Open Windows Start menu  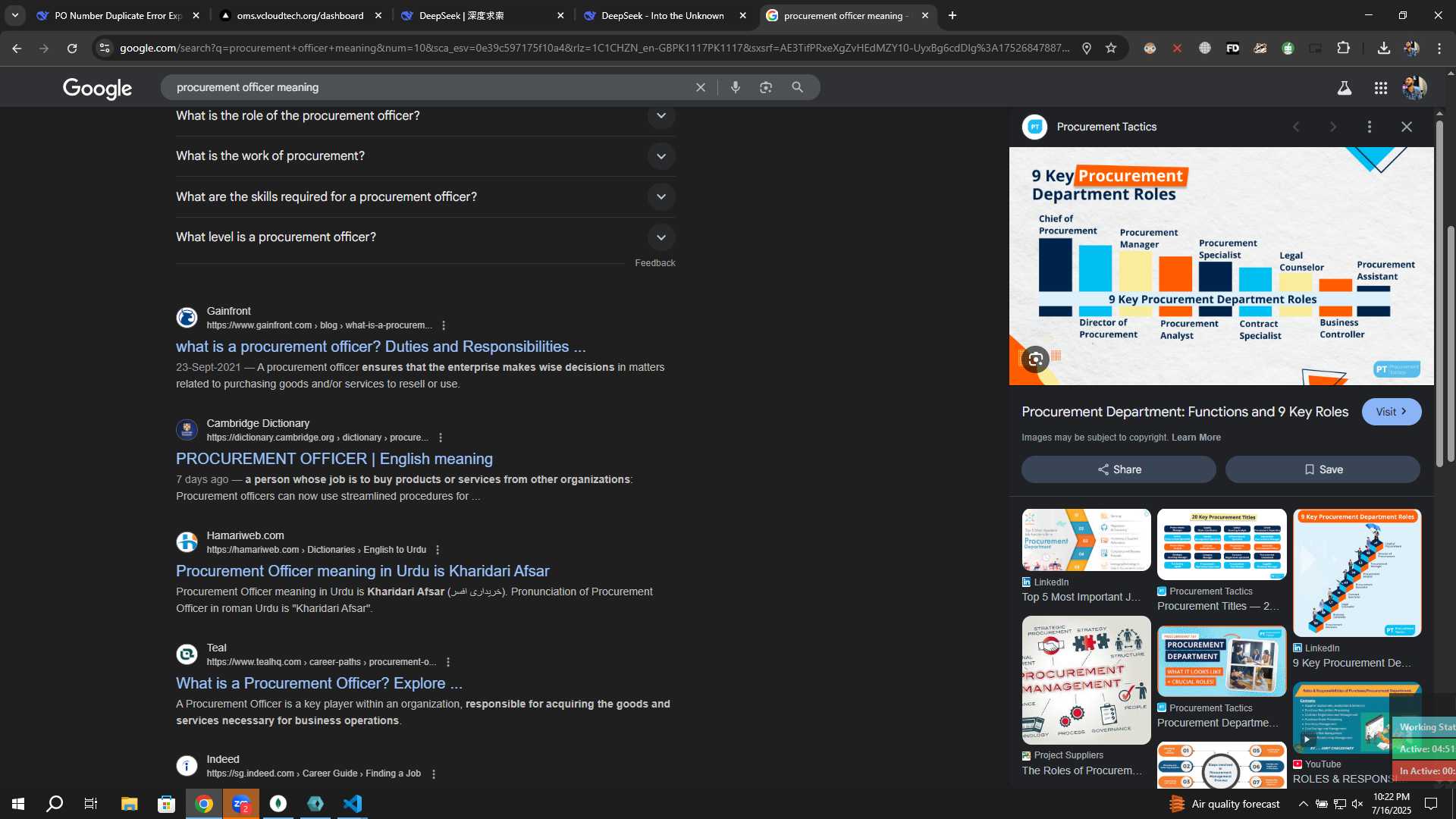[x=18, y=804]
